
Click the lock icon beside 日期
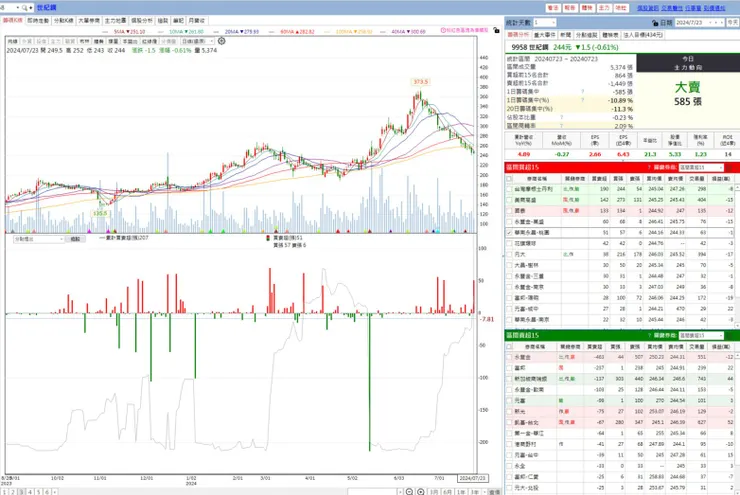655,23
